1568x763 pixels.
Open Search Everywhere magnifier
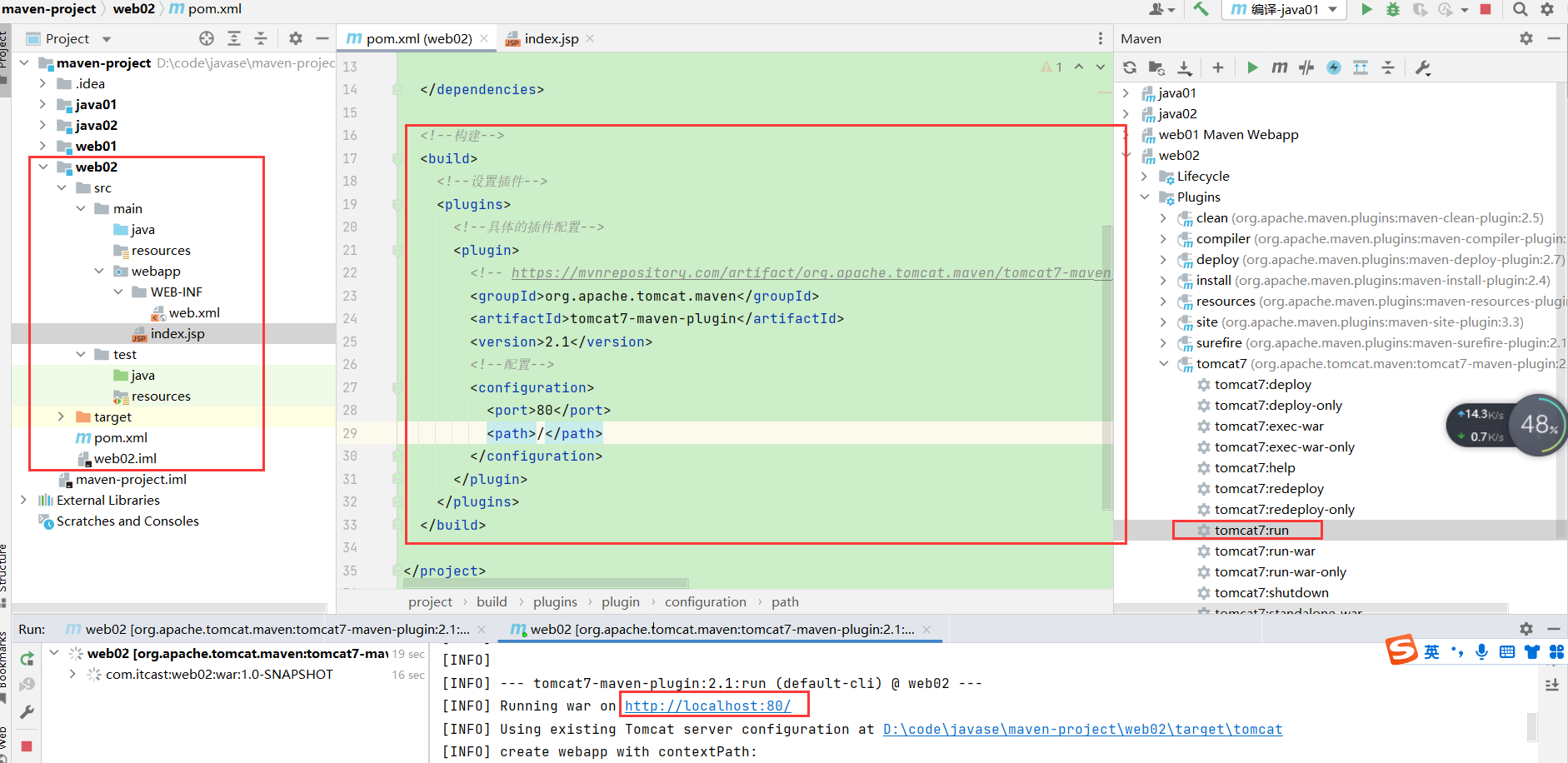1521,9
